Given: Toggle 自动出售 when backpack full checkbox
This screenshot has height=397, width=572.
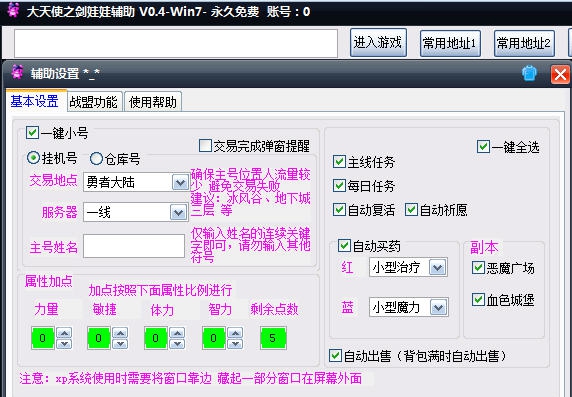Looking at the screenshot, I should [335, 355].
